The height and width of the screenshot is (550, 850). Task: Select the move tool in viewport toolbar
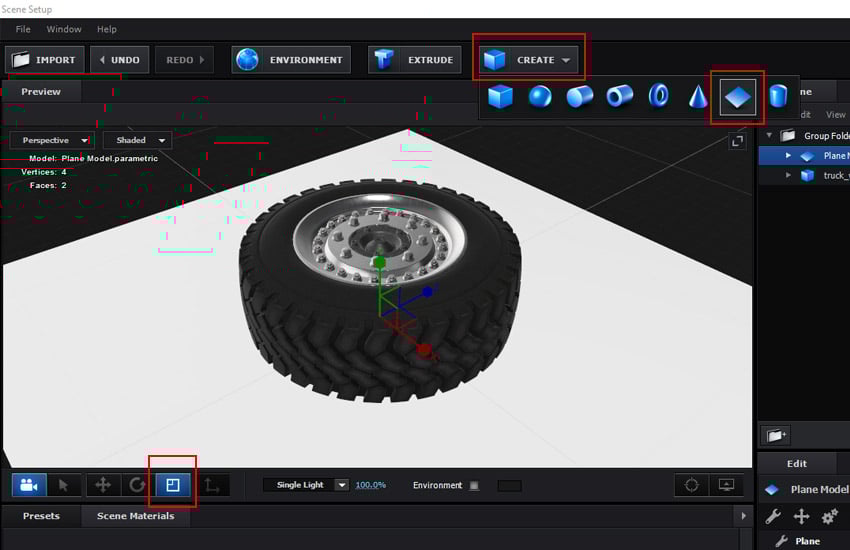coord(103,484)
